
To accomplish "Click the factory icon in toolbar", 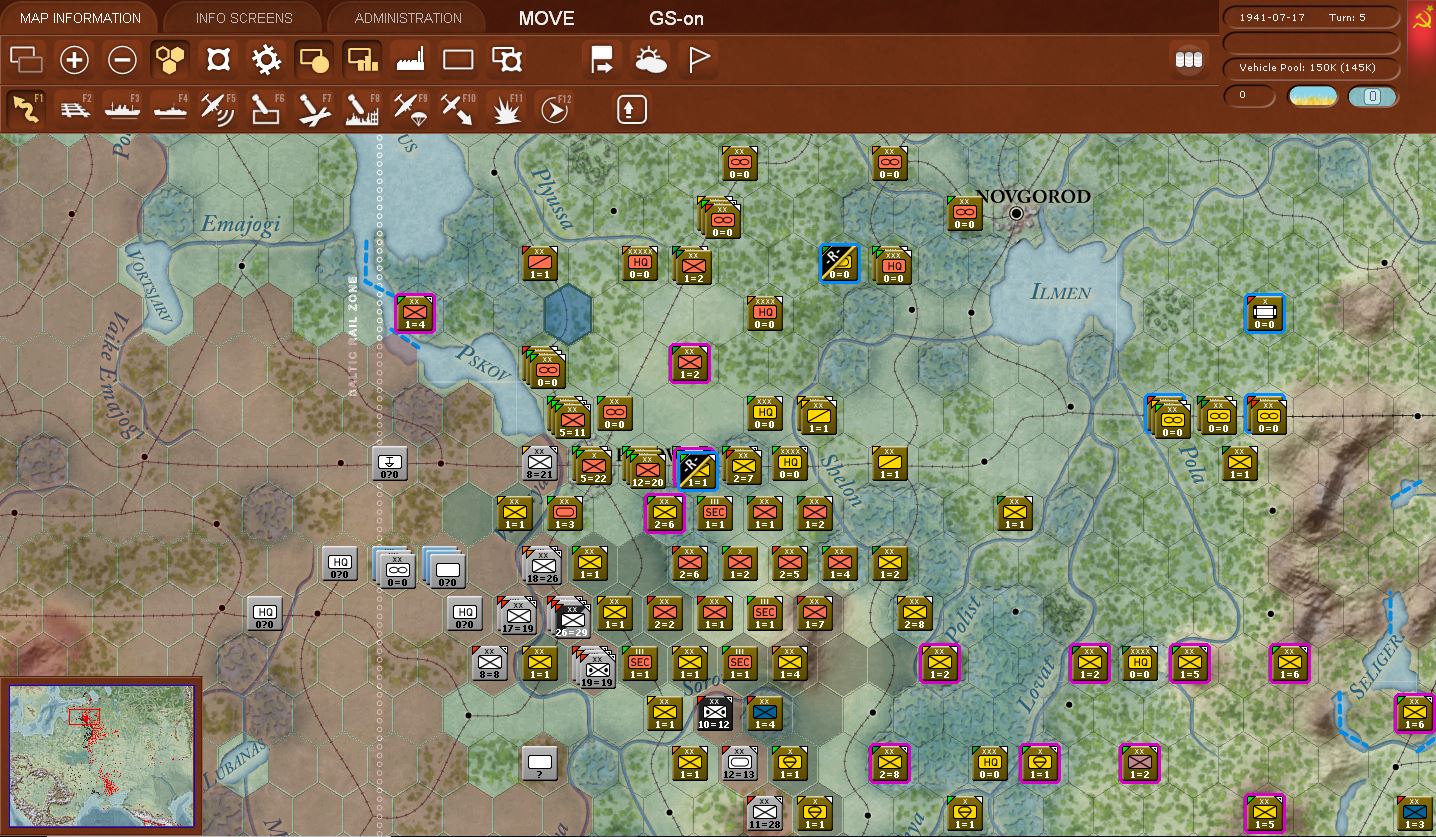I will 411,60.
